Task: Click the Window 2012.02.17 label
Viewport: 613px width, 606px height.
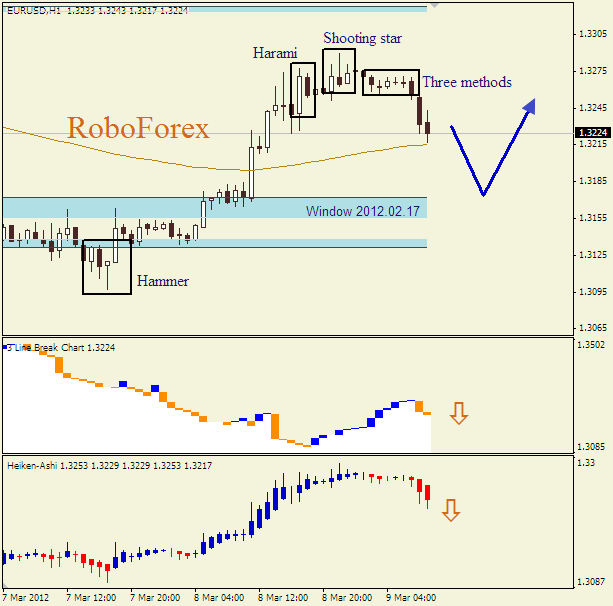Action: (364, 211)
